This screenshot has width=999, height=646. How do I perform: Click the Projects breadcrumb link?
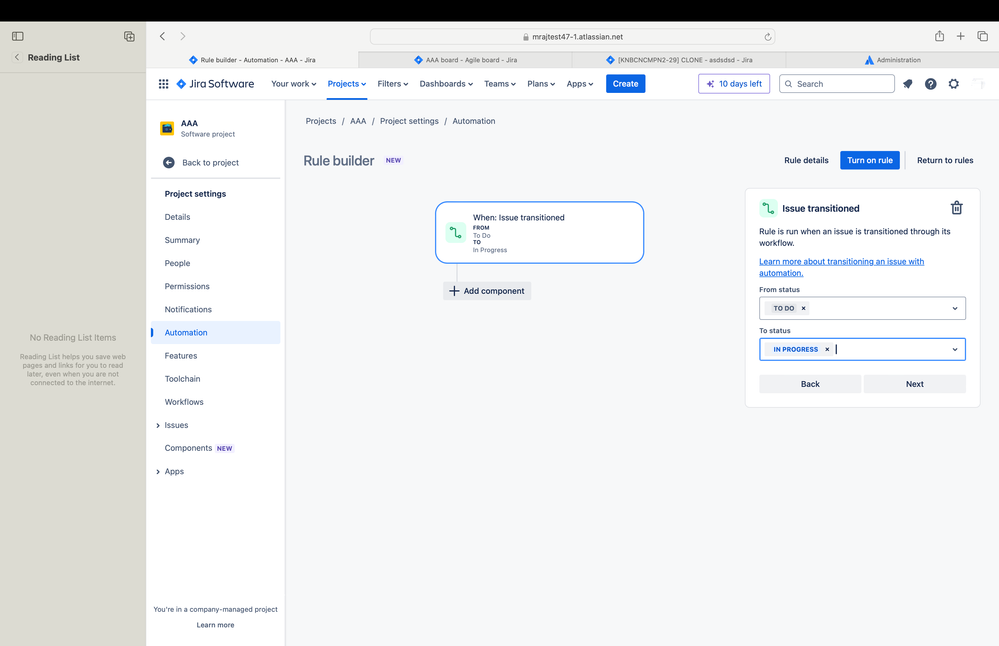point(320,121)
